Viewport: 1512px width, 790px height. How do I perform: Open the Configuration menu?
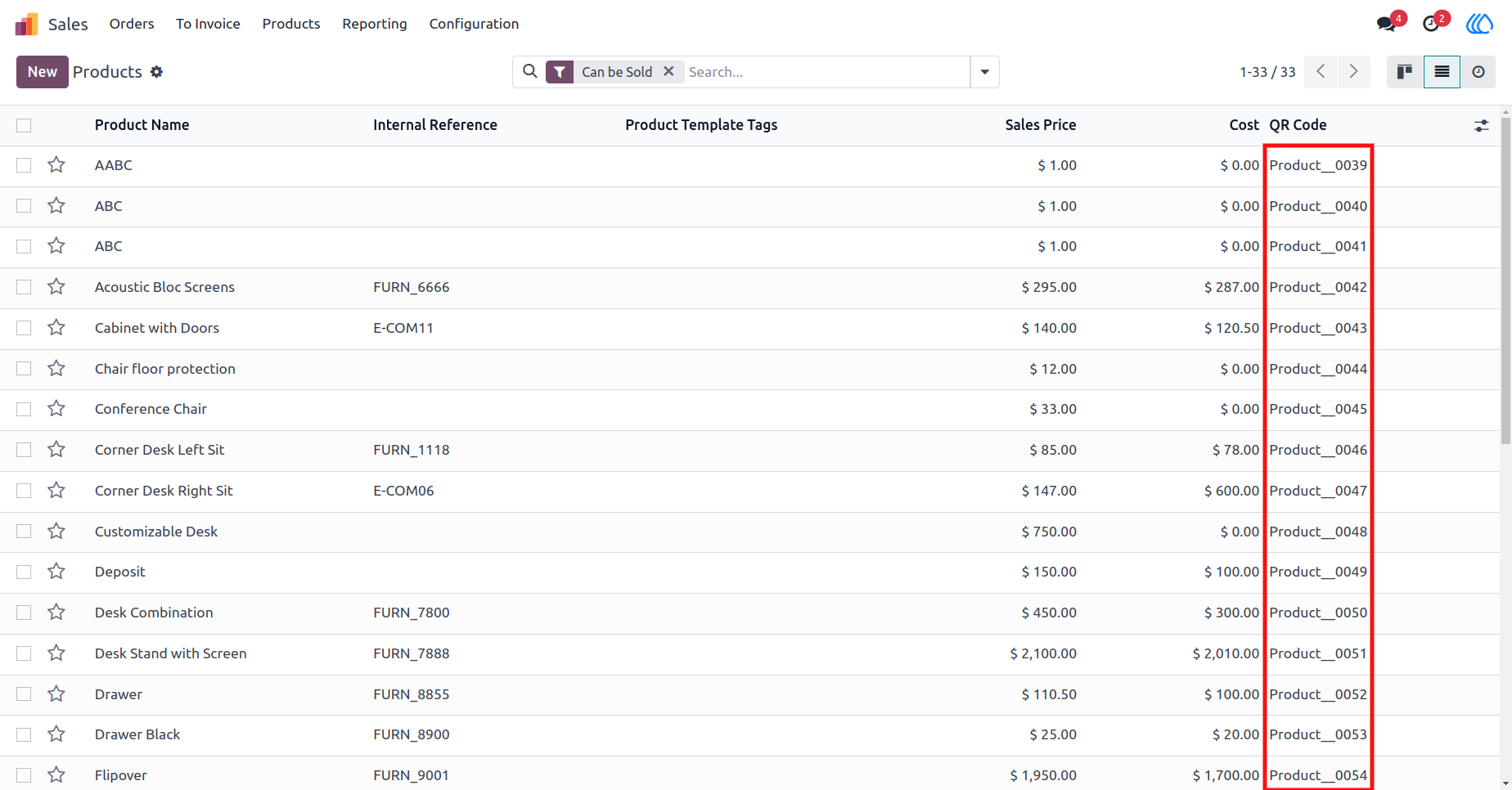coord(474,24)
